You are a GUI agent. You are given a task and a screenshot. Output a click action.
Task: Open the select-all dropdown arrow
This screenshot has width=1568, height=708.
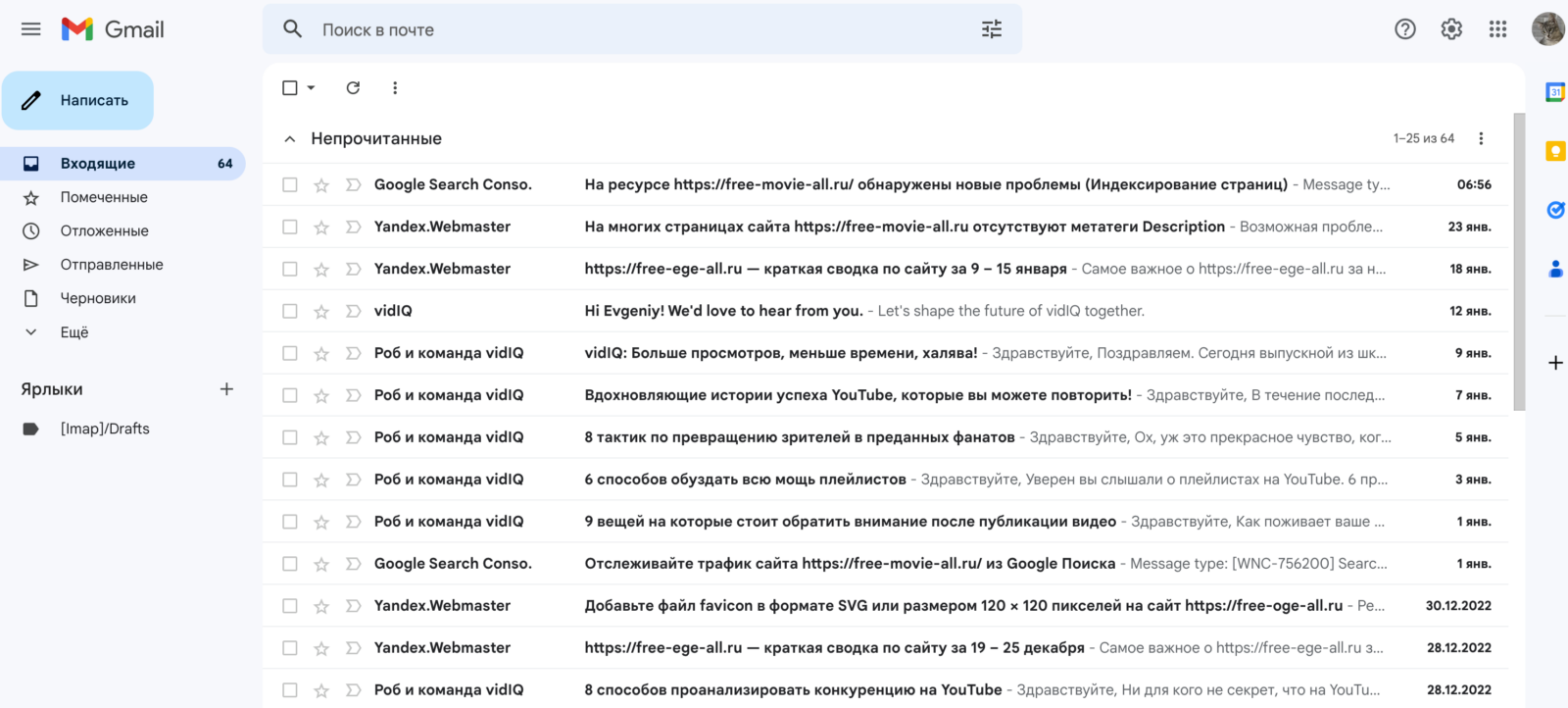(312, 88)
